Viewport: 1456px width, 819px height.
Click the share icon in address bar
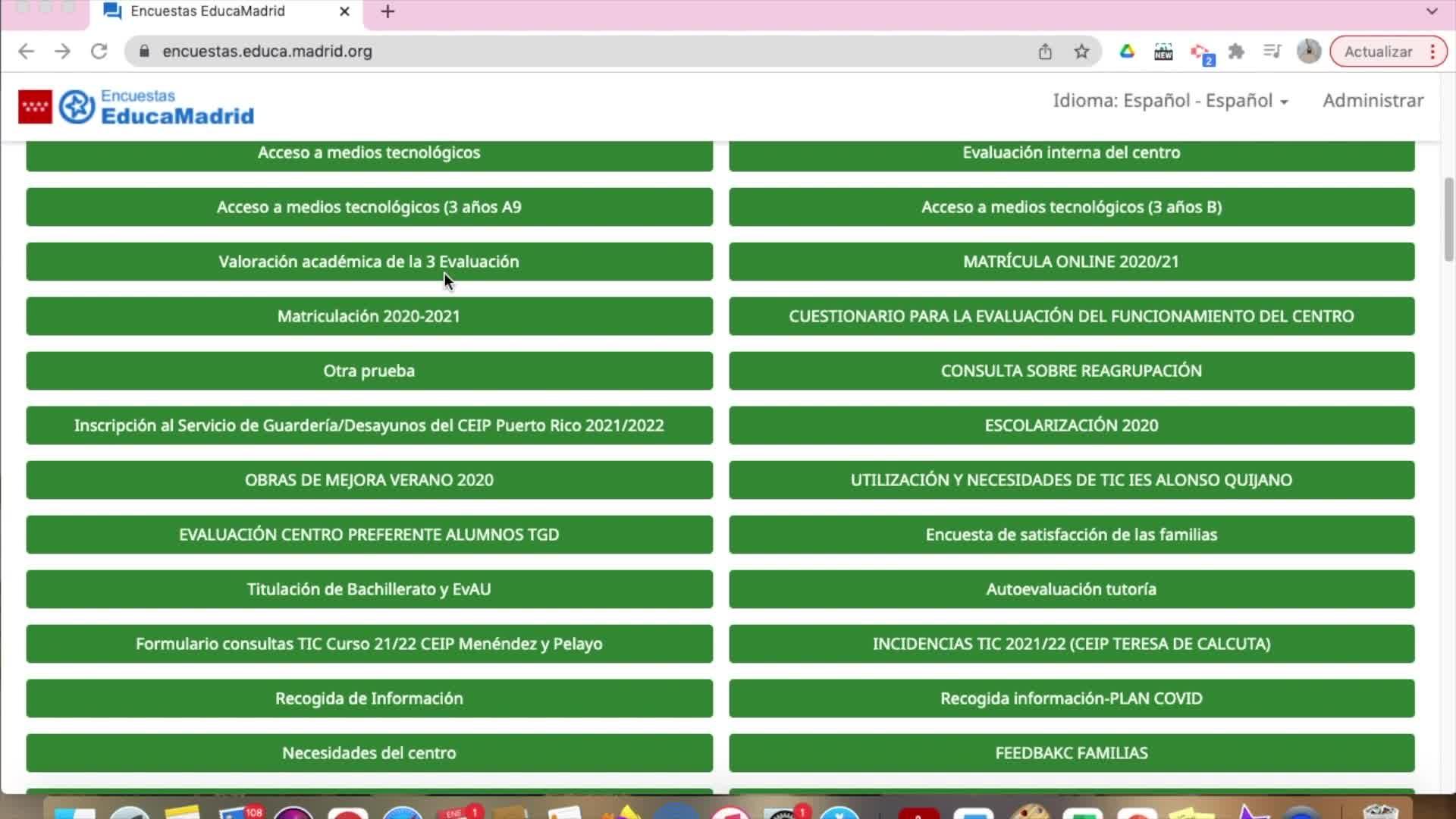1045,52
